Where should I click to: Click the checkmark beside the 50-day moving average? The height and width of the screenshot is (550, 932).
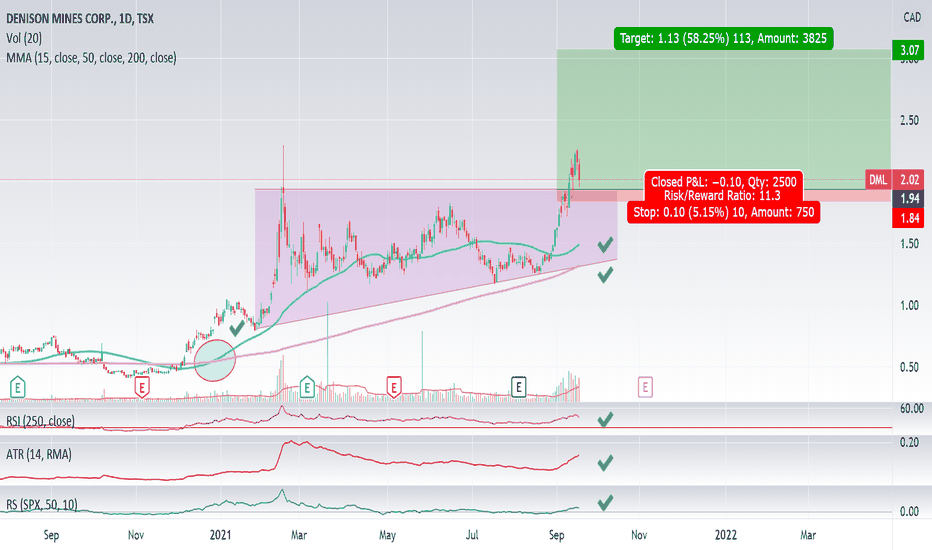click(x=605, y=244)
